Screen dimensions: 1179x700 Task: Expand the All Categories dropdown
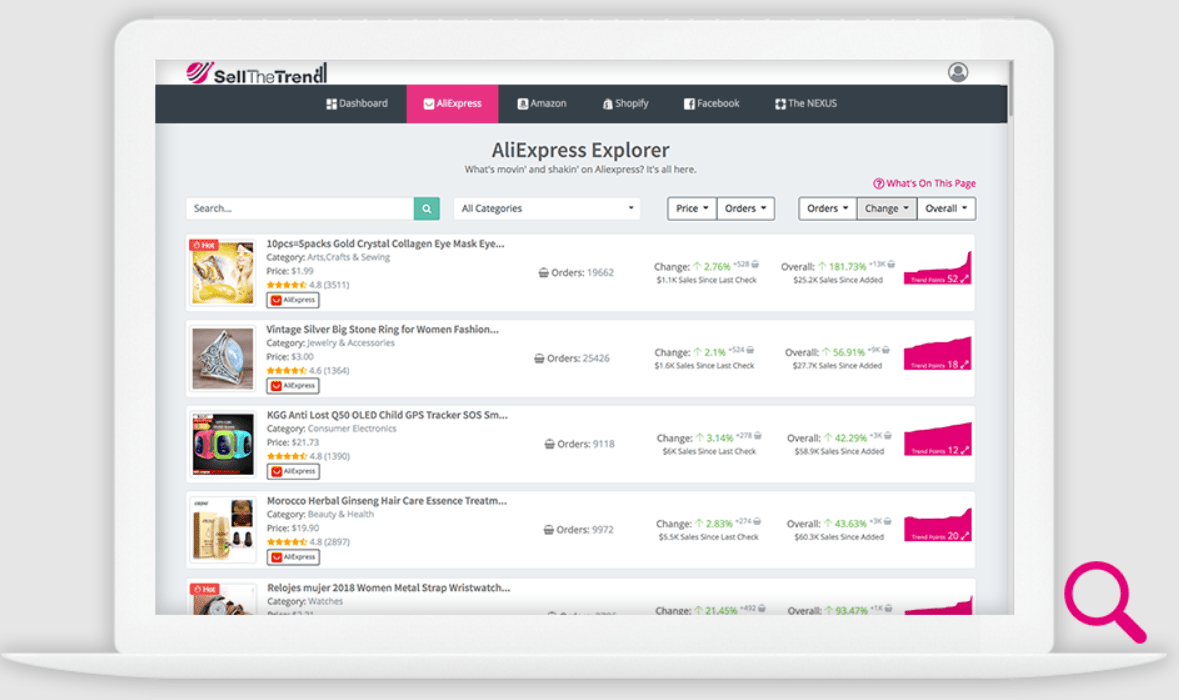pos(547,208)
